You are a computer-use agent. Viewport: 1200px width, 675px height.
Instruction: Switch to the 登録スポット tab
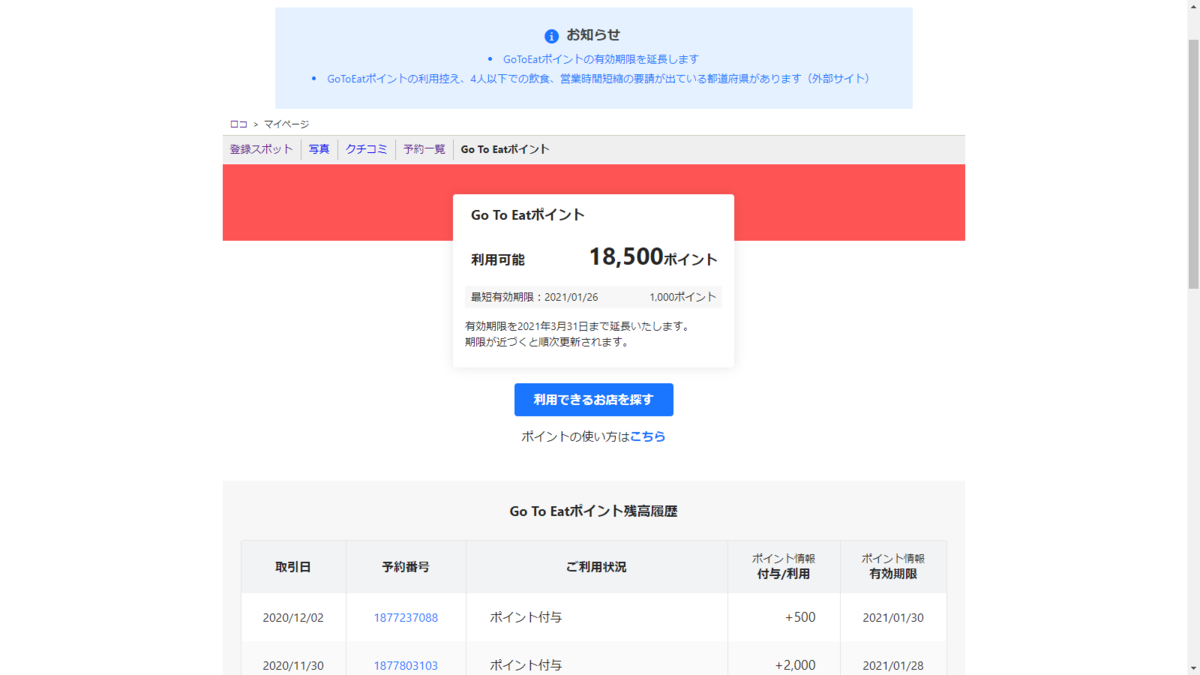[x=261, y=149]
